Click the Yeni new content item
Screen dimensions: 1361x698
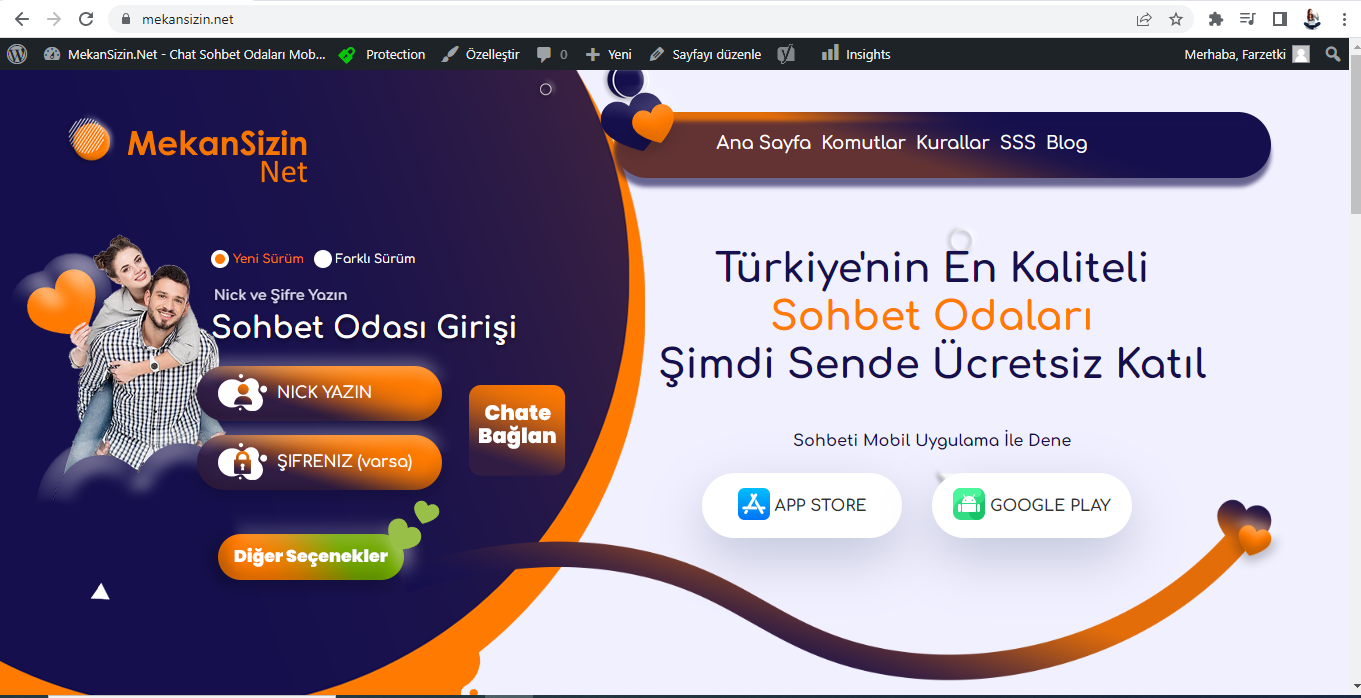coord(609,54)
